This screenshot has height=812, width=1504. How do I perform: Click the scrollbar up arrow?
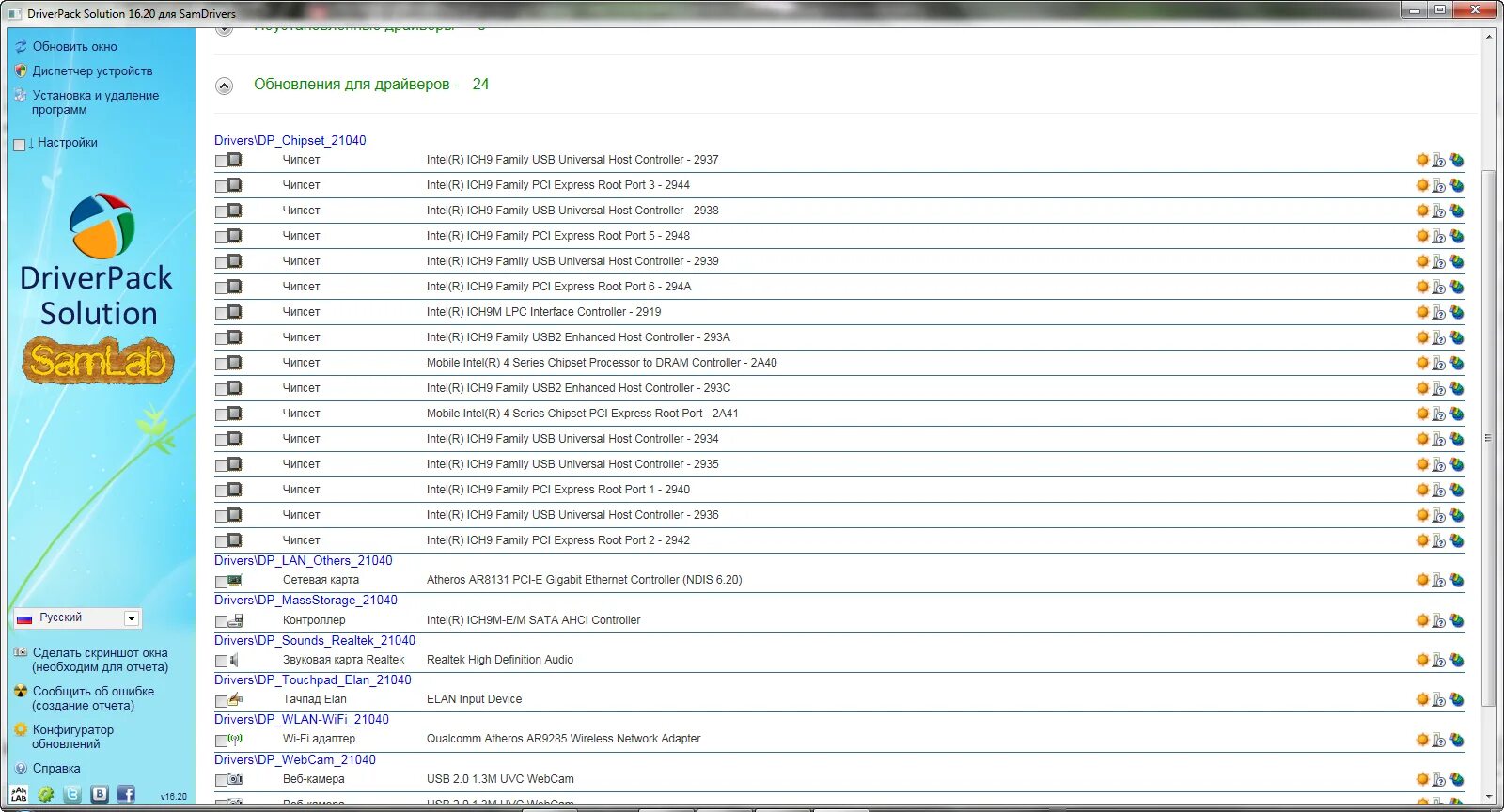point(1488,37)
